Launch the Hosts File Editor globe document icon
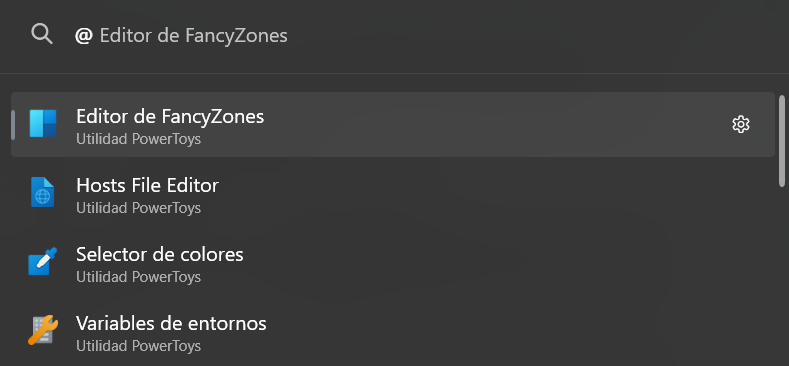The image size is (789, 366). click(x=43, y=192)
